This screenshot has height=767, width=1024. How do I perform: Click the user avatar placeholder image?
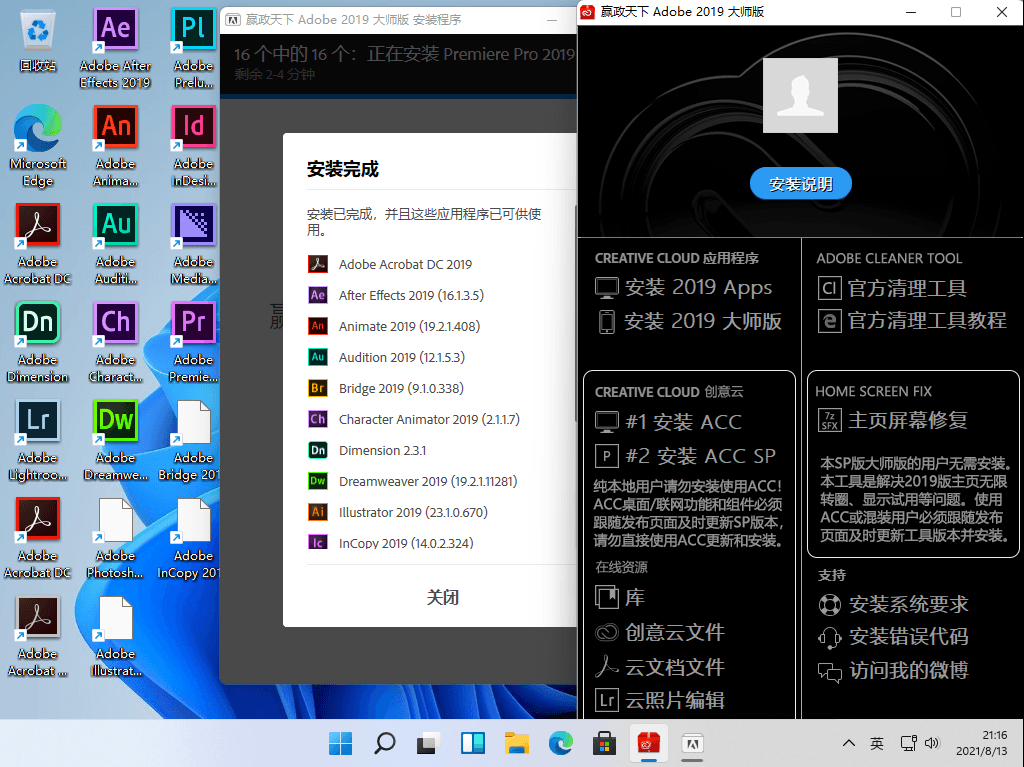point(800,95)
